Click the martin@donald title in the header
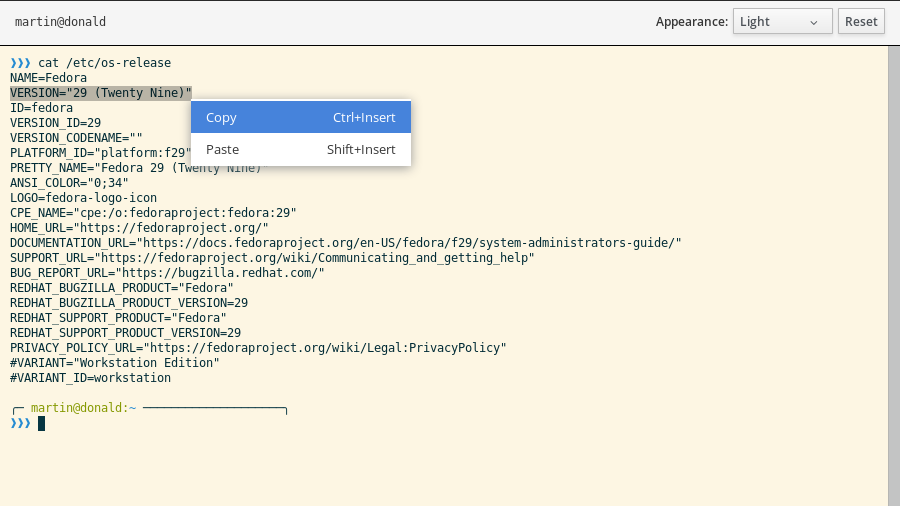900x506 pixels. click(60, 22)
